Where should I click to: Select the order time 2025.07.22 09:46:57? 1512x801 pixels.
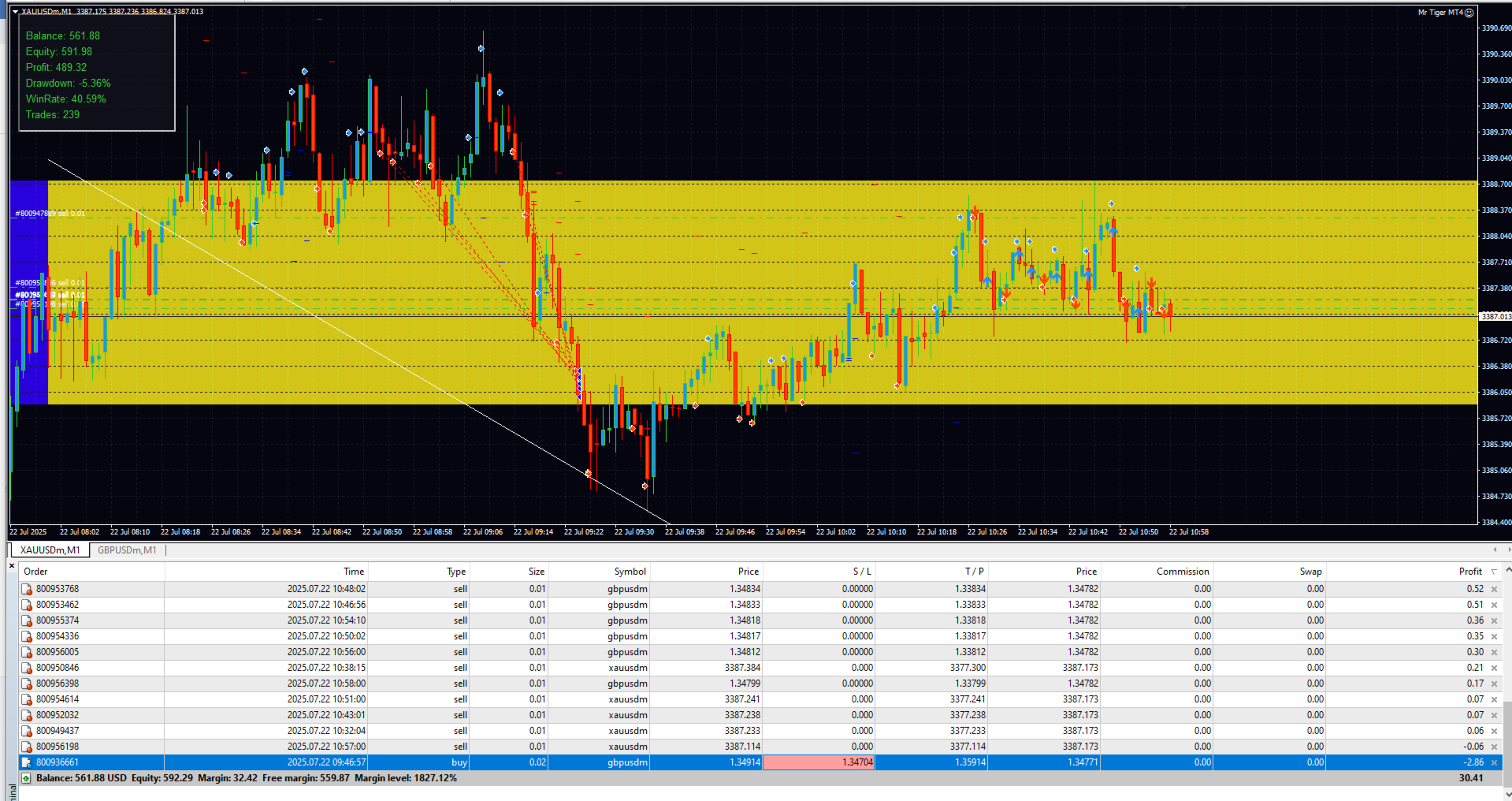(326, 762)
